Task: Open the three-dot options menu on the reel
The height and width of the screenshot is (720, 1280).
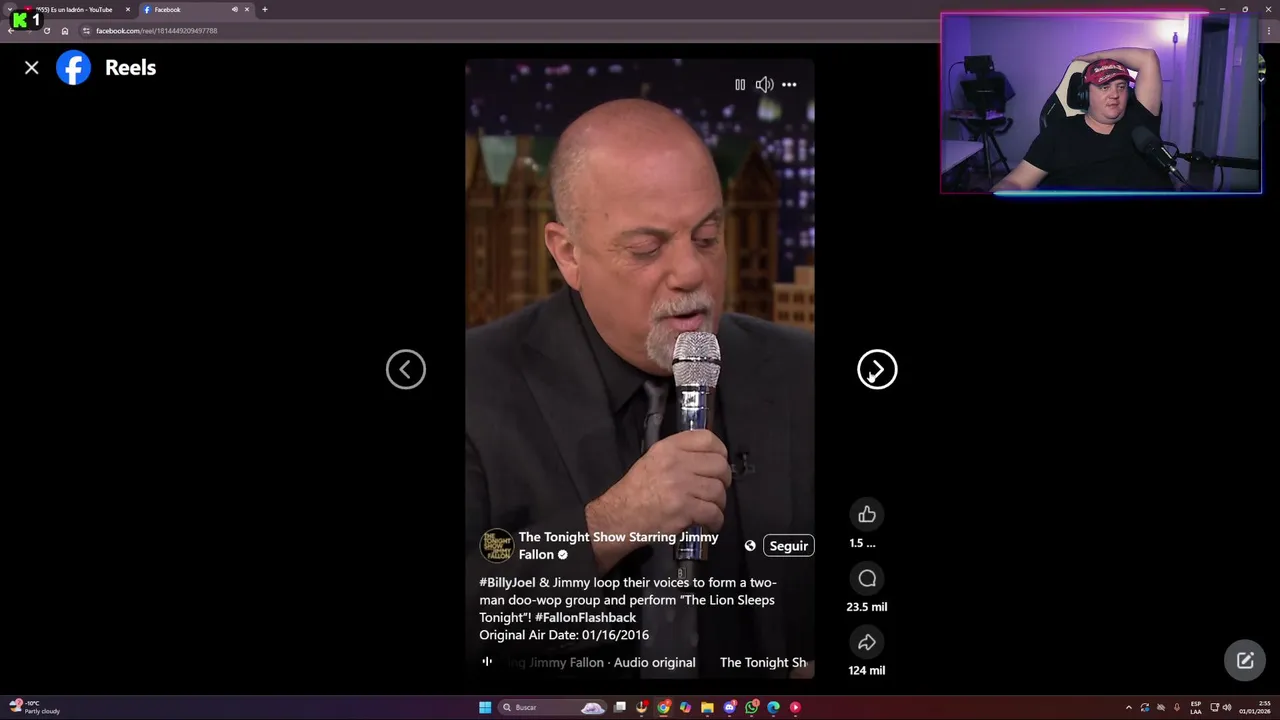Action: coord(789,85)
